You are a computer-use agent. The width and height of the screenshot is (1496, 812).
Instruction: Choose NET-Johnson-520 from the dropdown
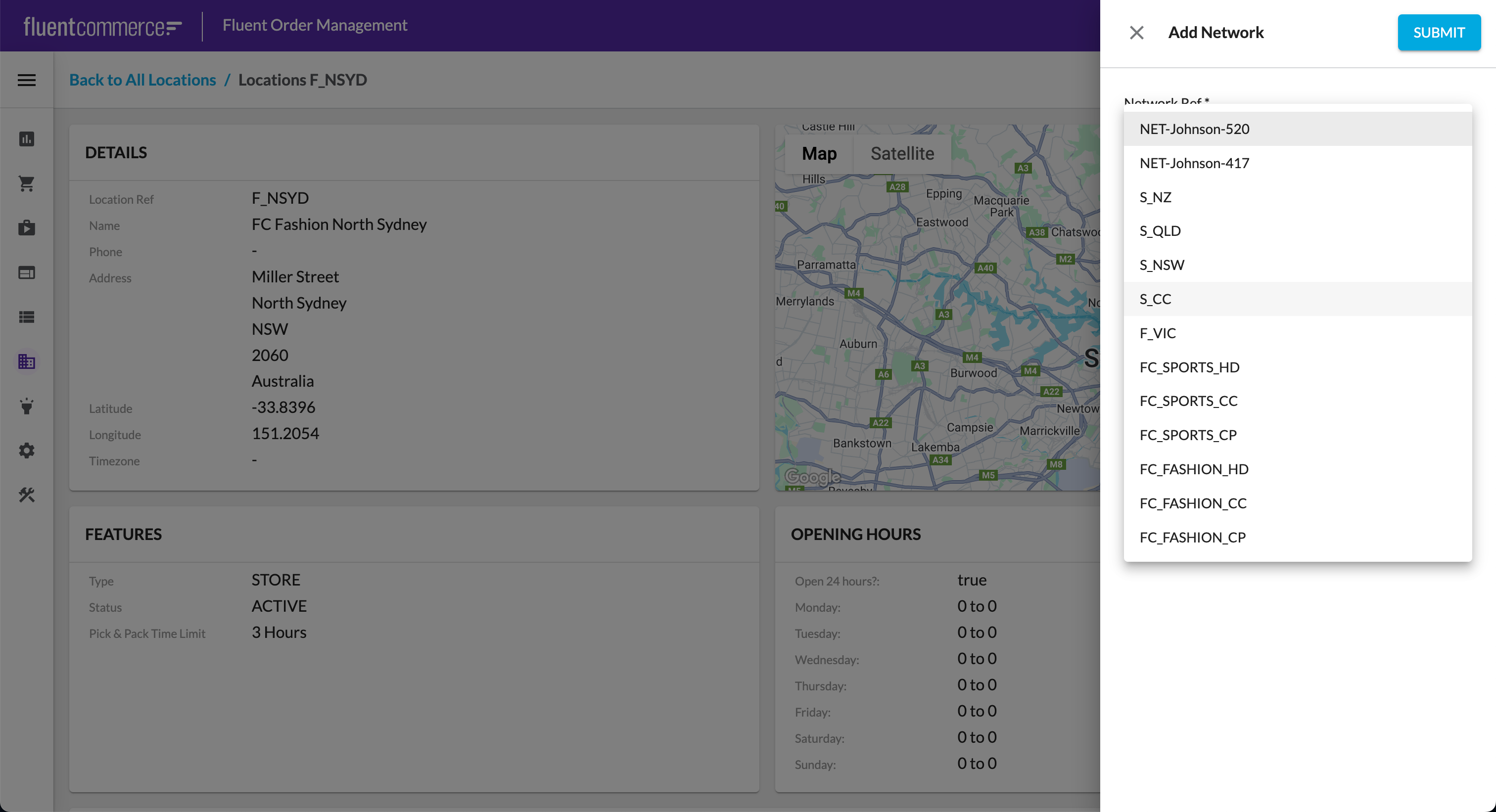[x=1194, y=129]
